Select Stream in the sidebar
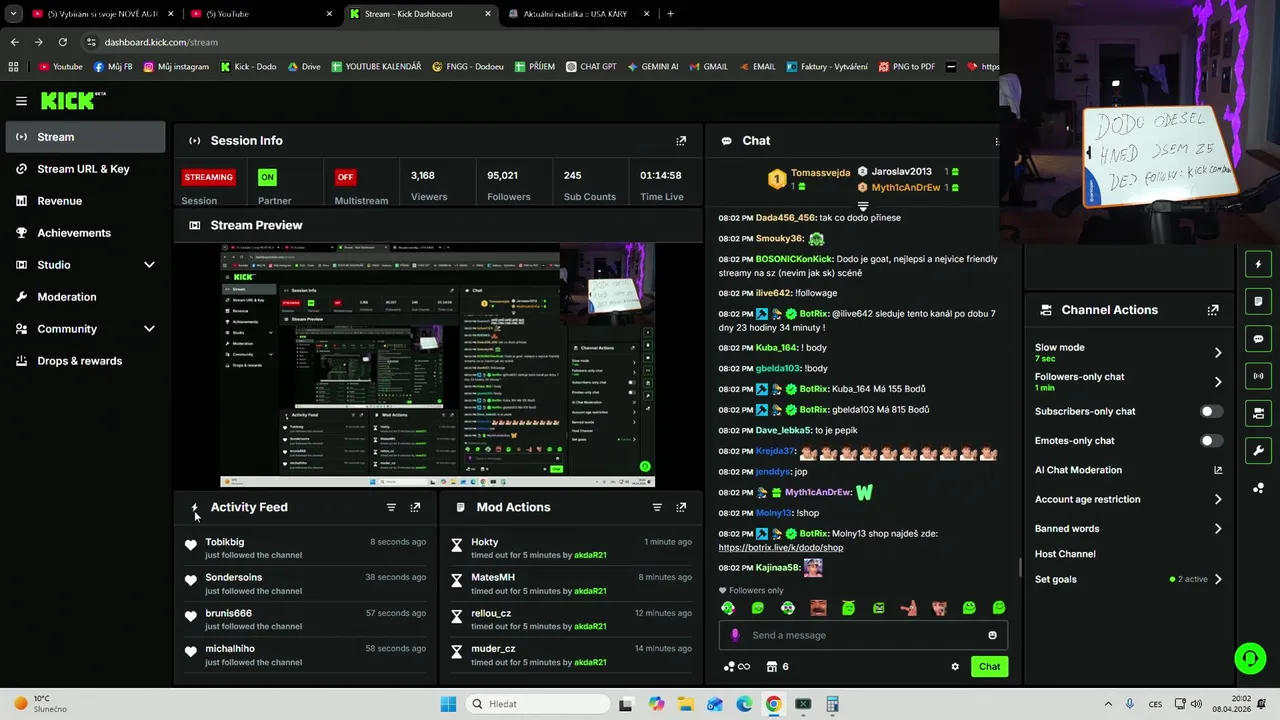 86,137
